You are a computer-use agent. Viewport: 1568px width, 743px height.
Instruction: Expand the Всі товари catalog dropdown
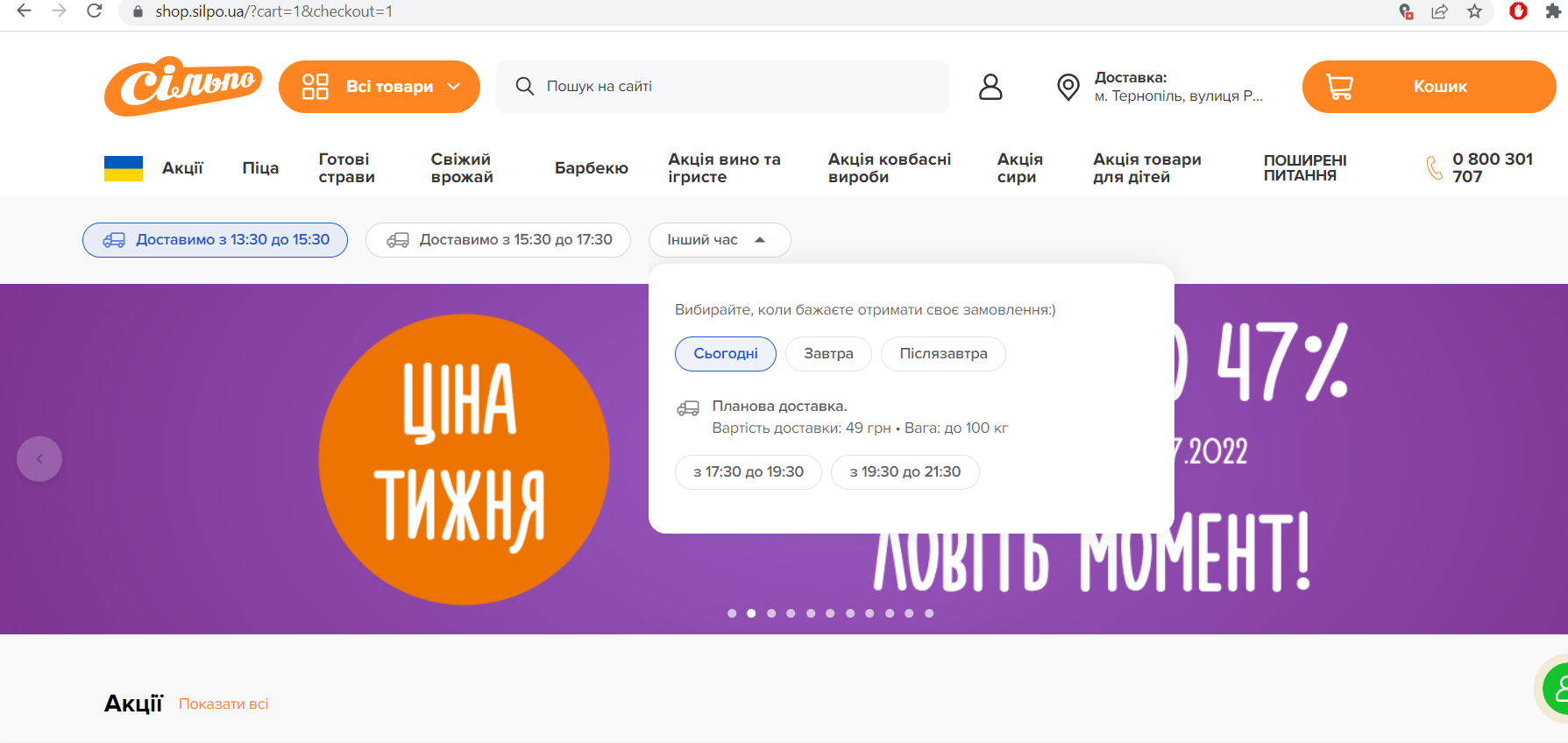point(380,87)
